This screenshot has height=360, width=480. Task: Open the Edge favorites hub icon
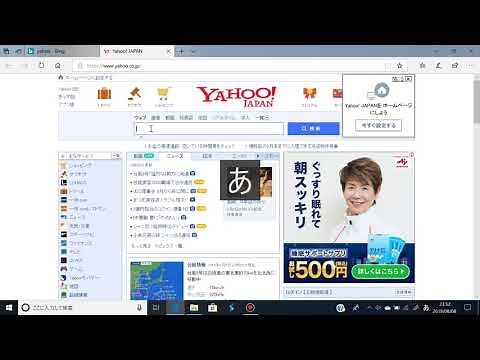(422, 66)
